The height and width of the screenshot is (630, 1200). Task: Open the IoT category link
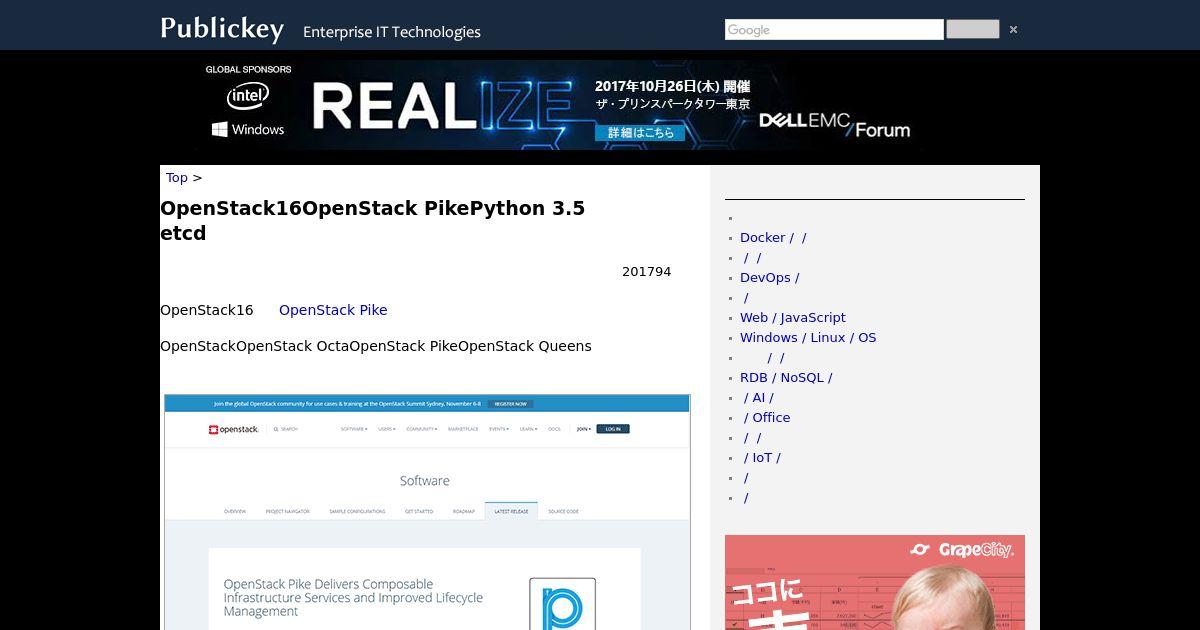click(x=762, y=458)
